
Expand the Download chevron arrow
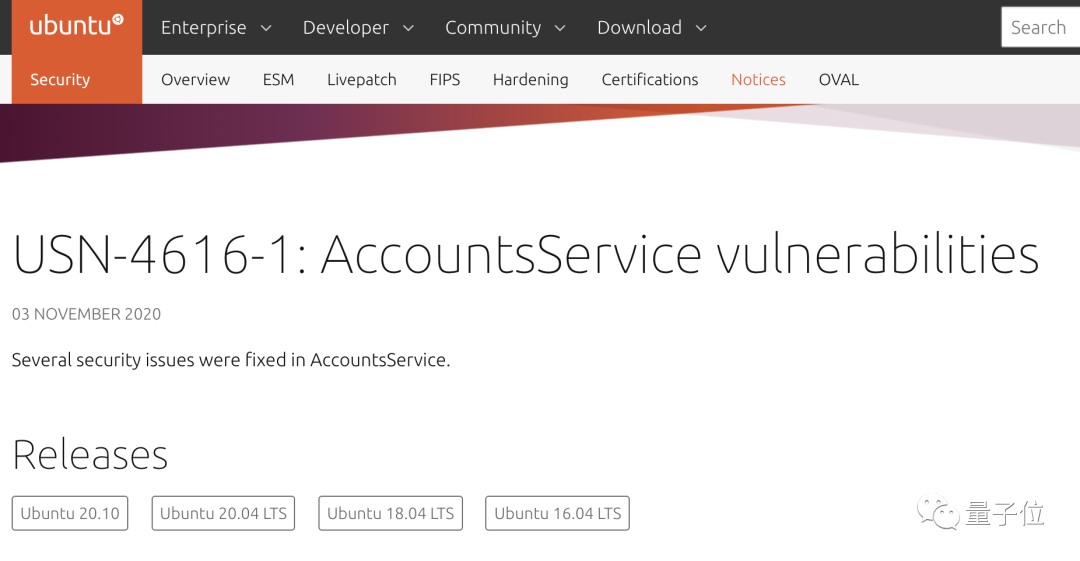pos(701,28)
